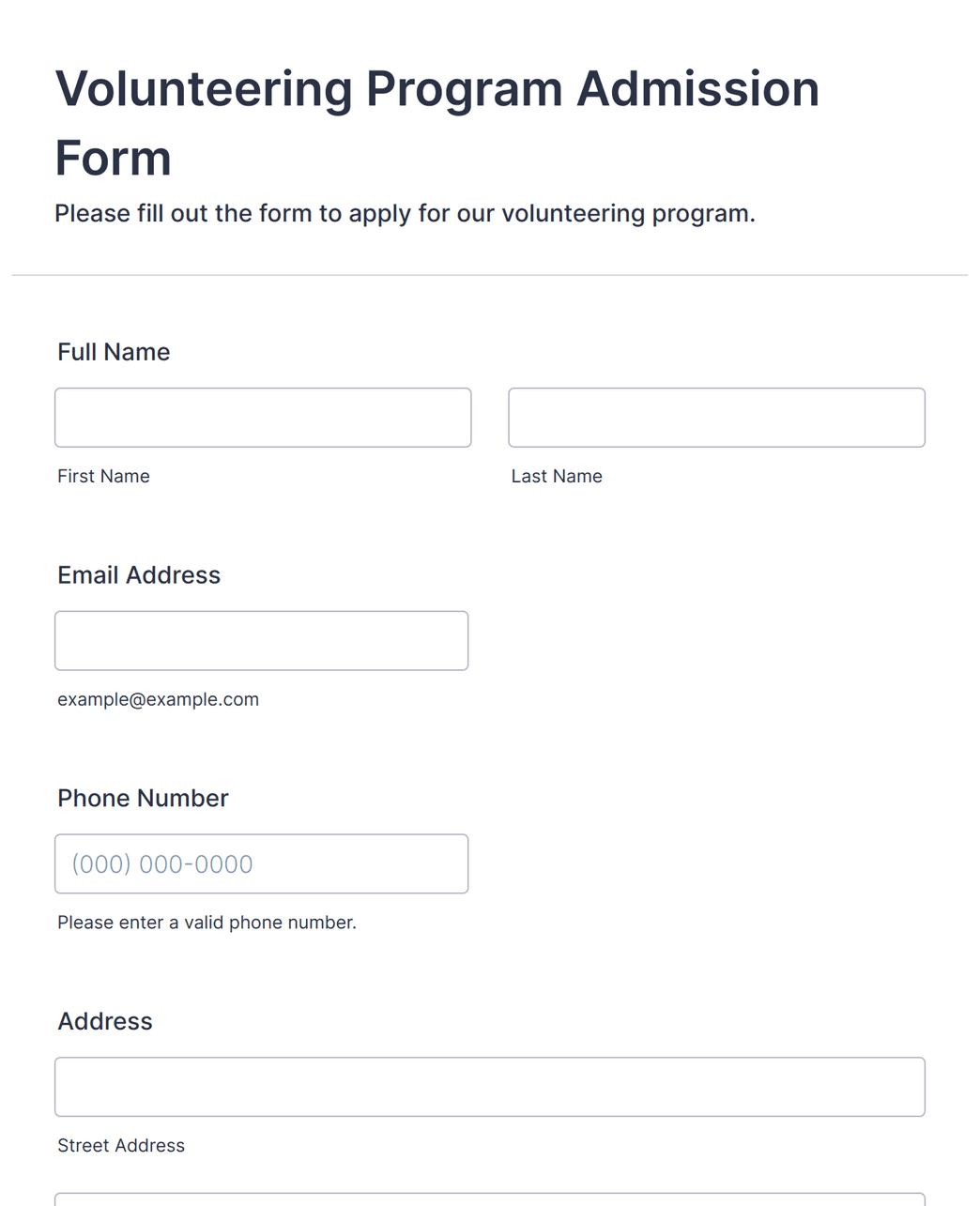
Task: Click "Please enter a valid phone number." hint
Action: [x=207, y=923]
